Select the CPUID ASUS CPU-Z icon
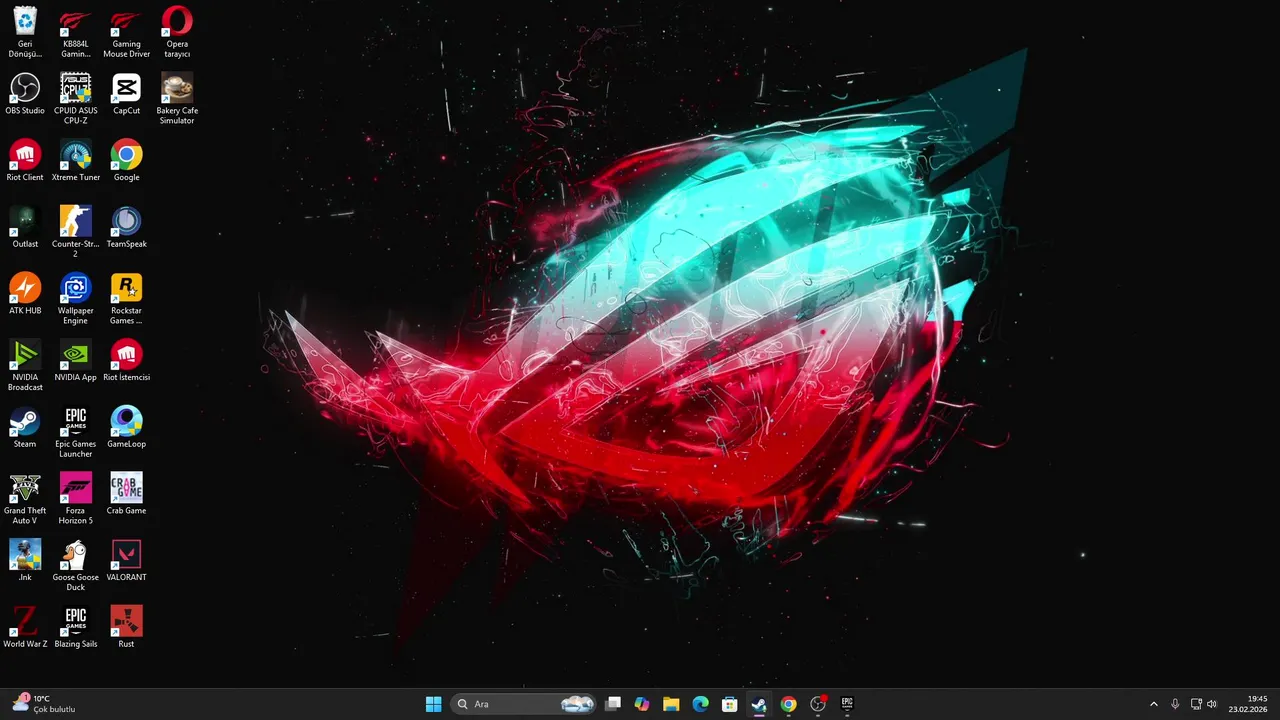Screen dimensions: 1280x720 (75, 99)
